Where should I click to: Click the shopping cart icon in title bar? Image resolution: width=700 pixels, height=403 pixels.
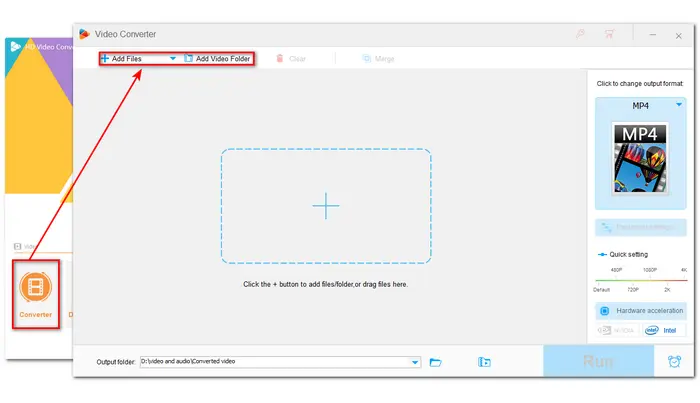coord(609,34)
